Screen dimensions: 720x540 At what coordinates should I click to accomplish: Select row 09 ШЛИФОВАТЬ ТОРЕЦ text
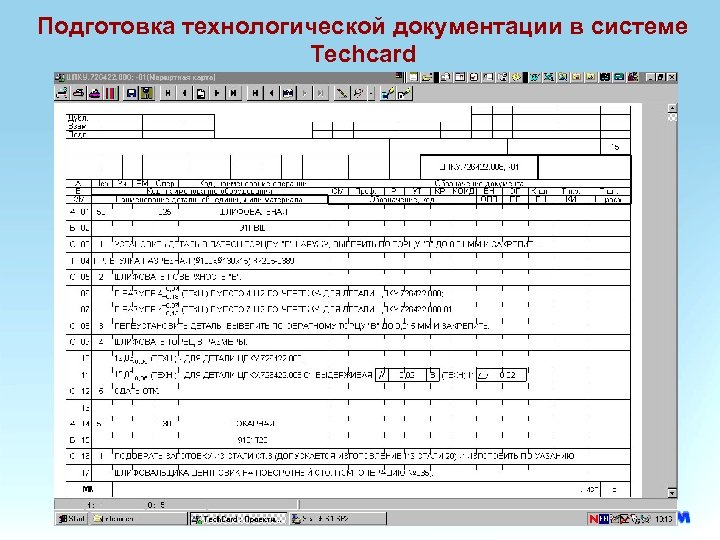pyautogui.click(x=180, y=342)
